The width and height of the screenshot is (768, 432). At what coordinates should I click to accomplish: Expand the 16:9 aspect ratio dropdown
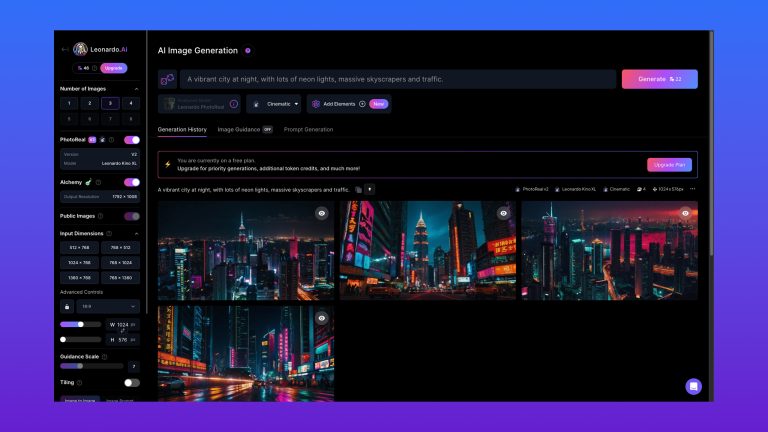pyautogui.click(x=109, y=306)
